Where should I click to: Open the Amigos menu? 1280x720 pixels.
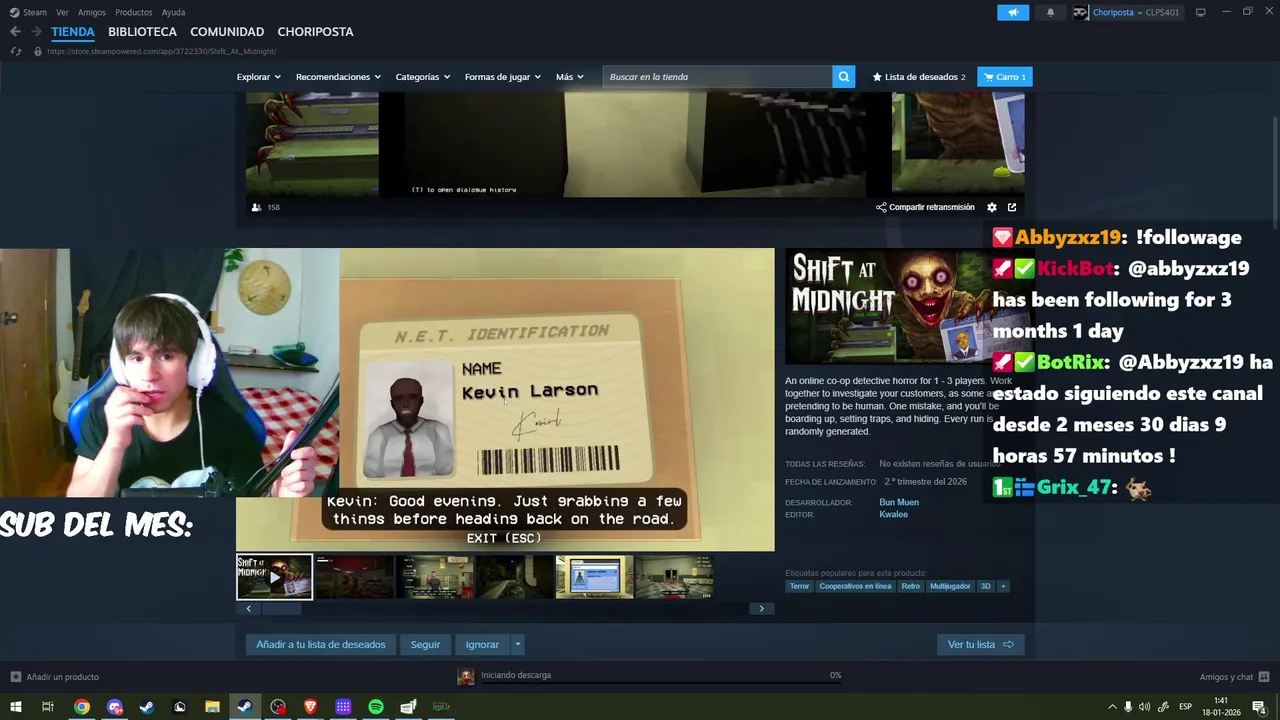click(x=91, y=12)
